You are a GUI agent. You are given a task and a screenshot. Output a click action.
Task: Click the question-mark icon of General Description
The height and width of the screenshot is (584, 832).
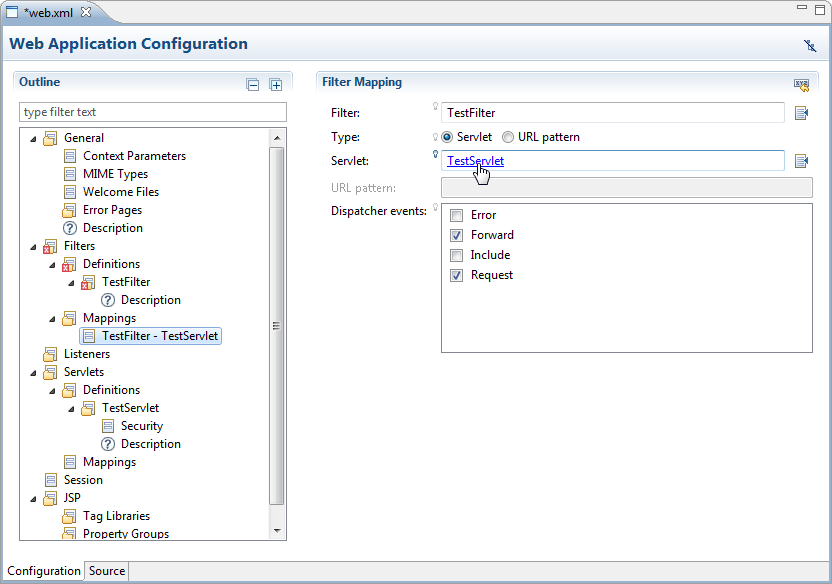tap(70, 228)
